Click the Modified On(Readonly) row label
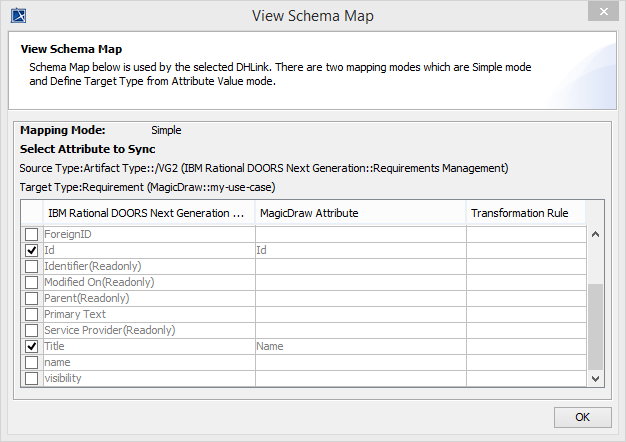 (99, 282)
